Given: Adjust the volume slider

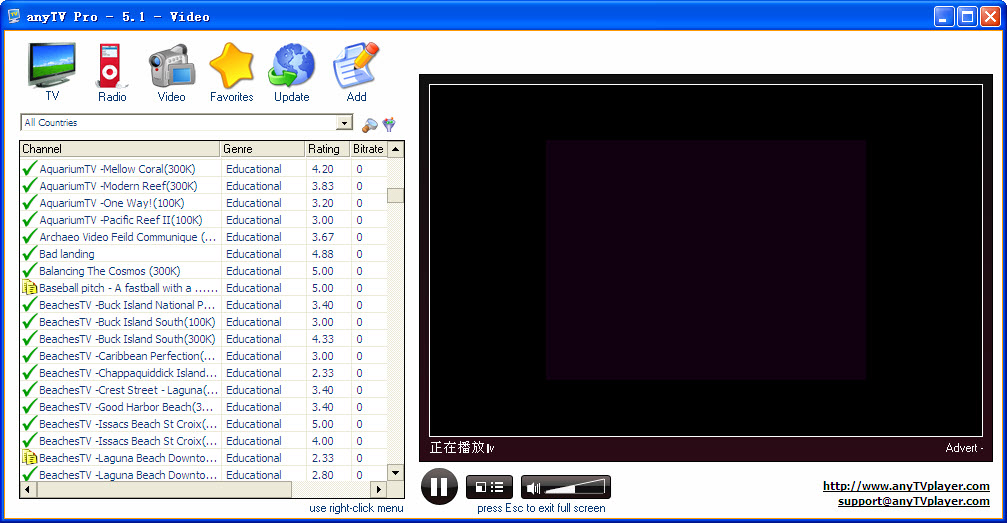Looking at the screenshot, I should point(575,487).
